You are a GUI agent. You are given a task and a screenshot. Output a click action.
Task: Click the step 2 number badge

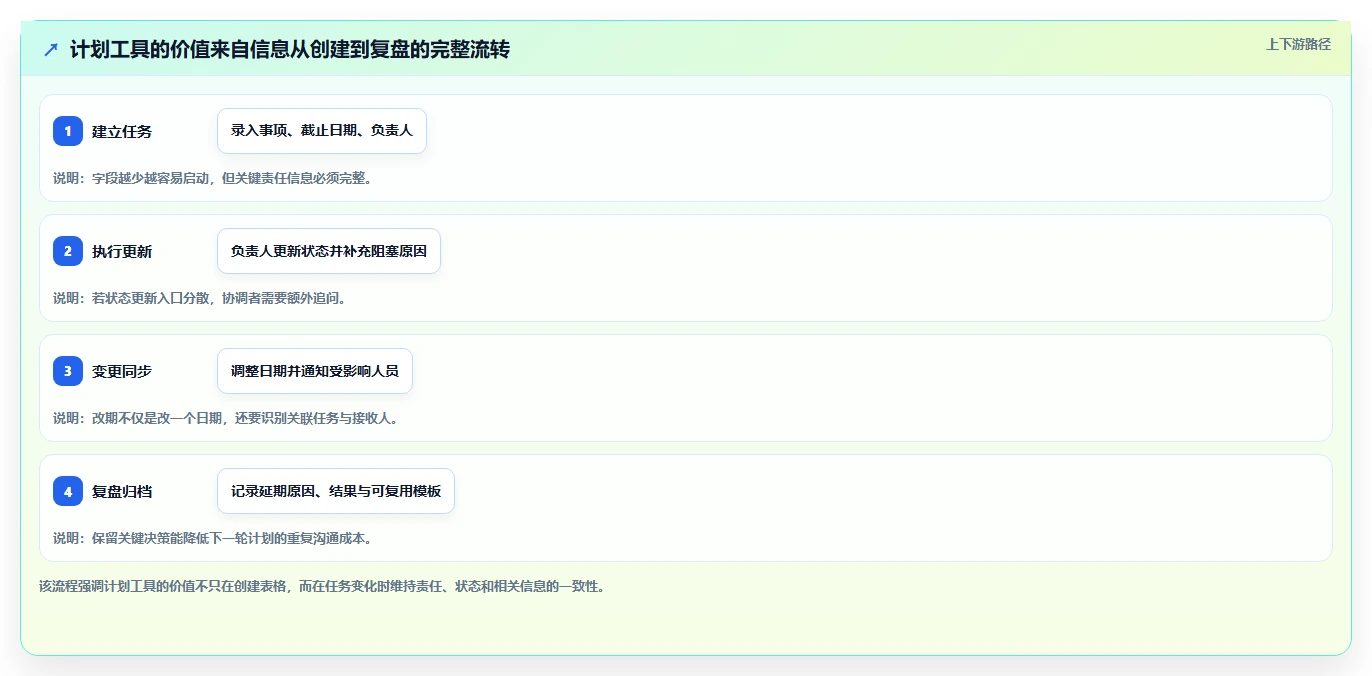68,251
